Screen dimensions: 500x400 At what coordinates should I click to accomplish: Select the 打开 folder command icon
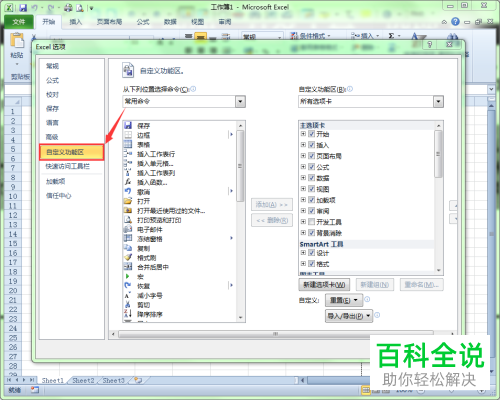click(128, 201)
